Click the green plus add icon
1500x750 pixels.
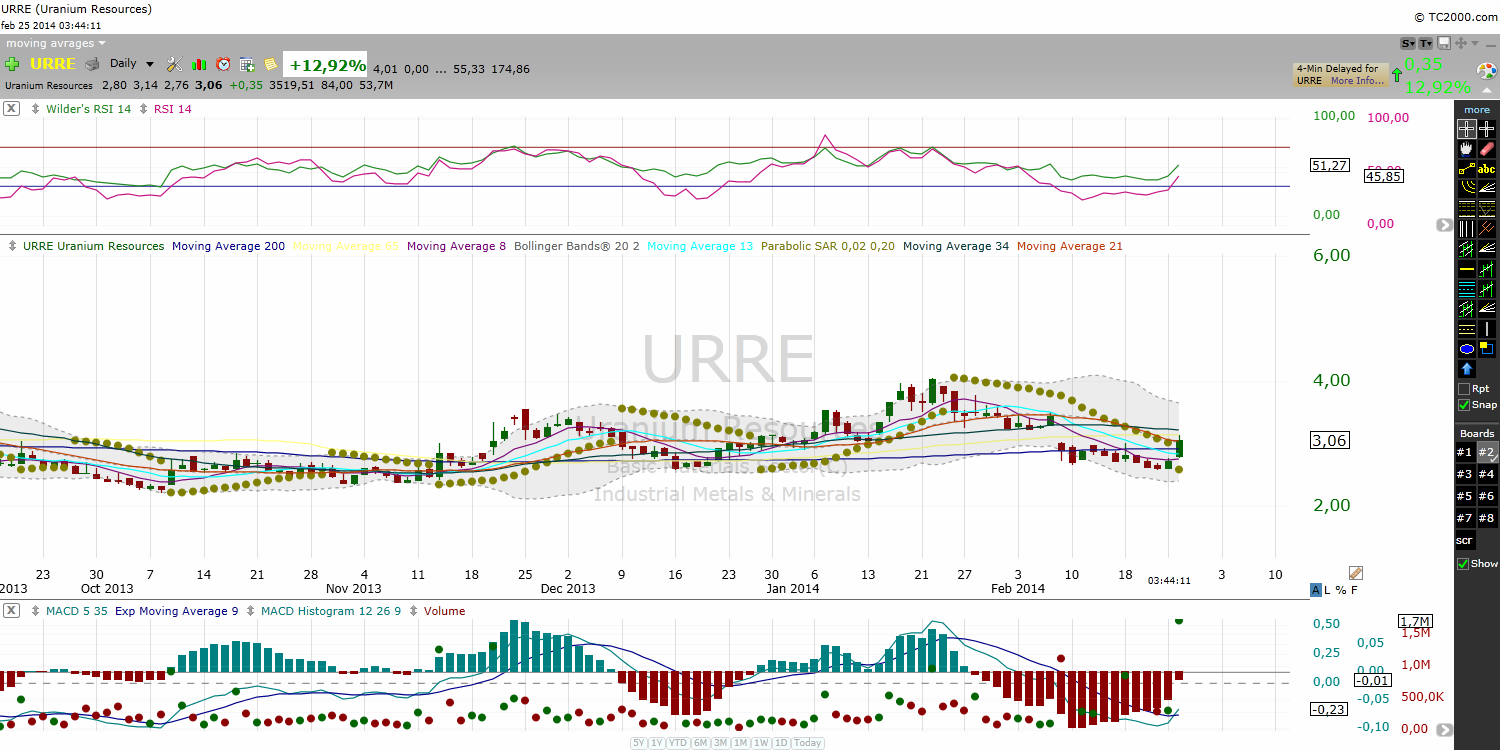click(12, 64)
